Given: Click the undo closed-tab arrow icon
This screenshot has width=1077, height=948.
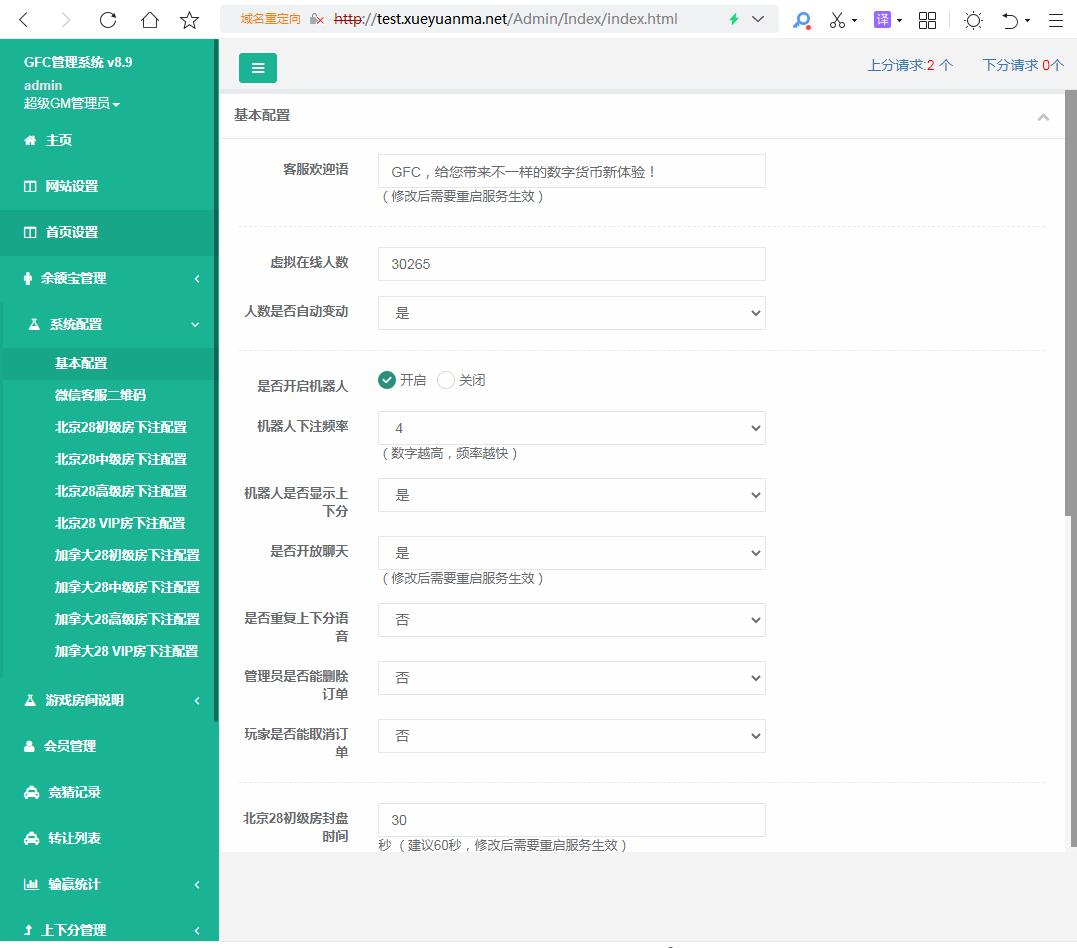Looking at the screenshot, I should point(1009,20).
